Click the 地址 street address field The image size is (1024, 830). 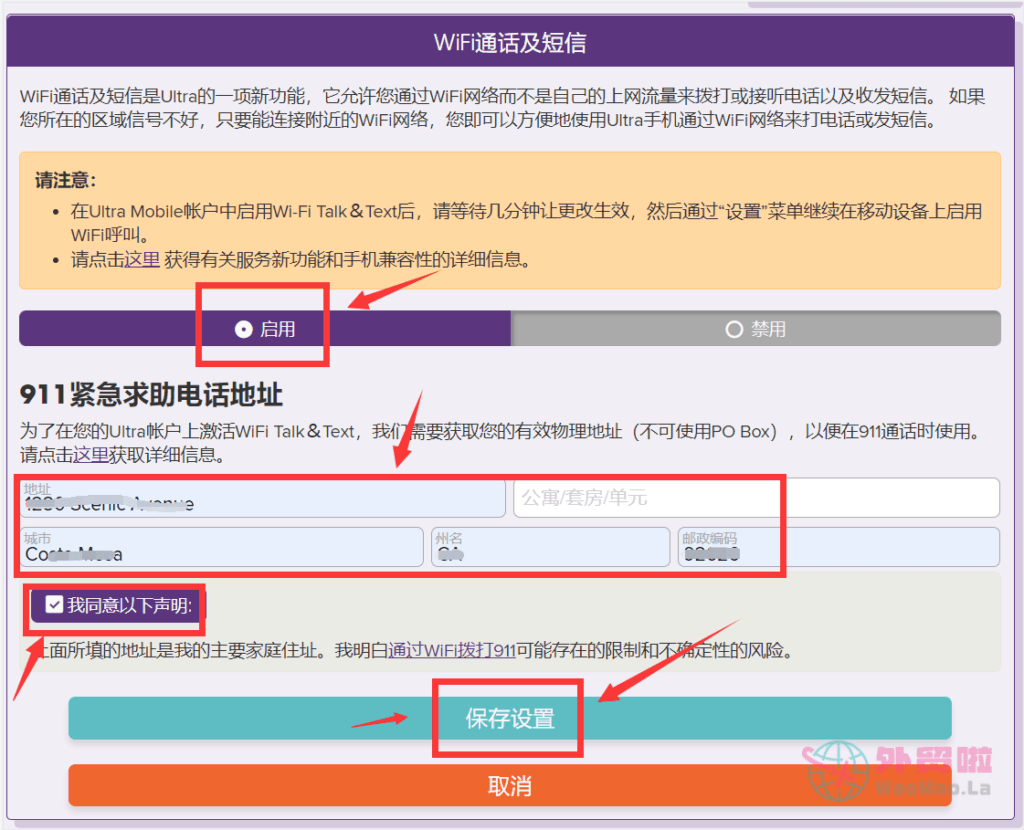tap(262, 498)
